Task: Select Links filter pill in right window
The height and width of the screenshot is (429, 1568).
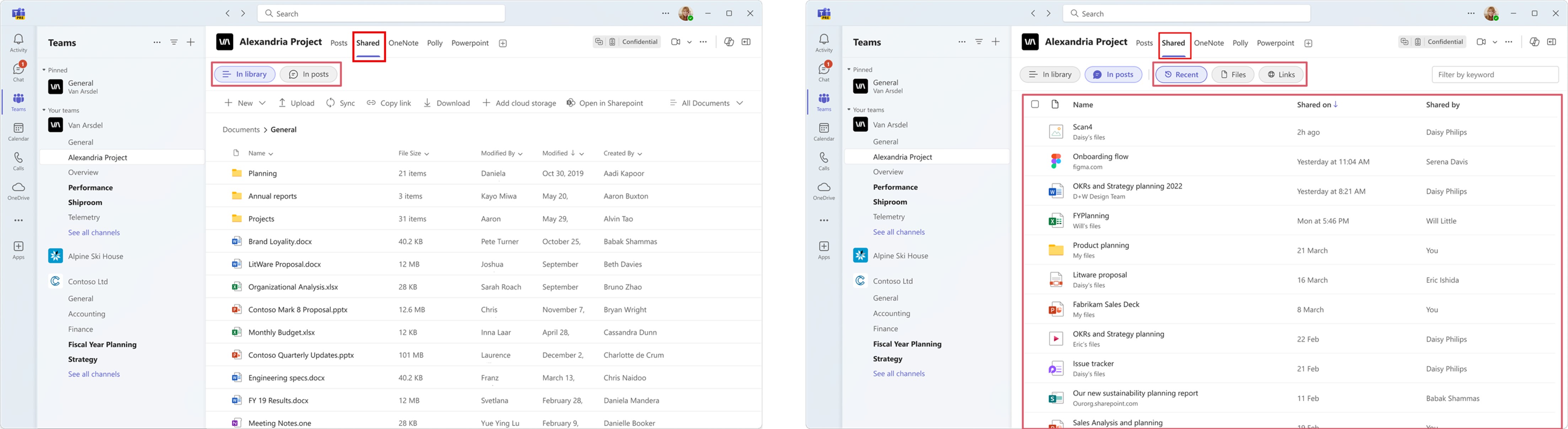Action: click(1281, 74)
